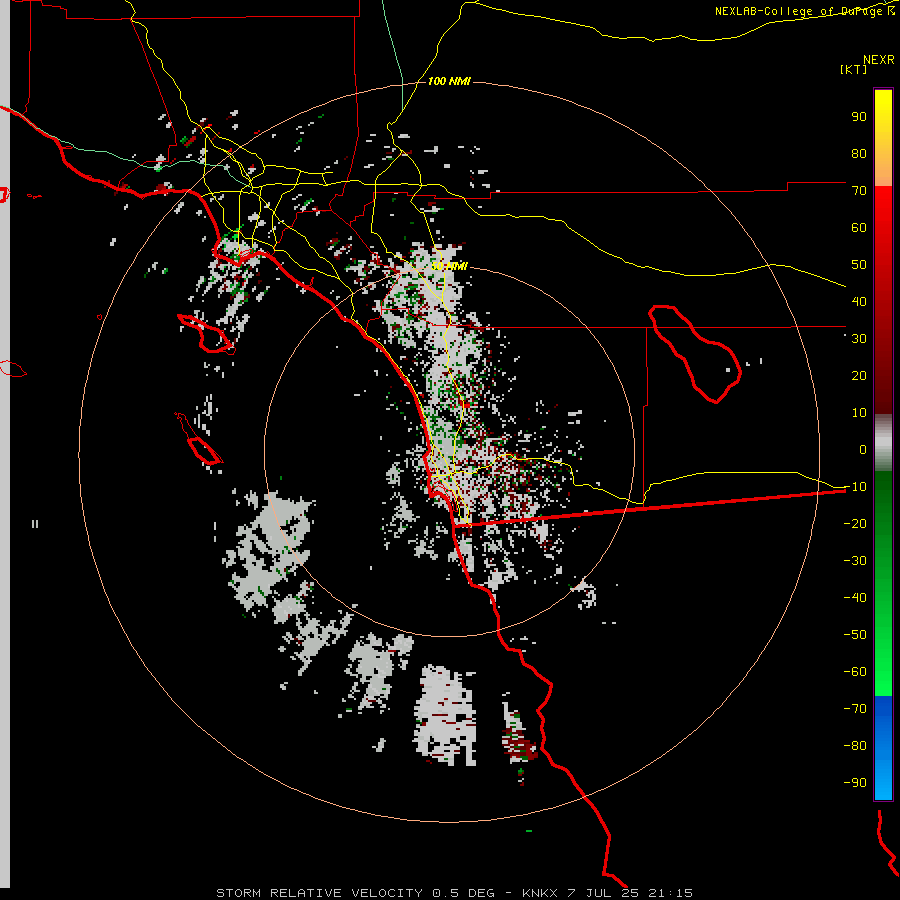Click the Storm Relative Velocity caption text
This screenshot has width=900, height=900.
454,893
